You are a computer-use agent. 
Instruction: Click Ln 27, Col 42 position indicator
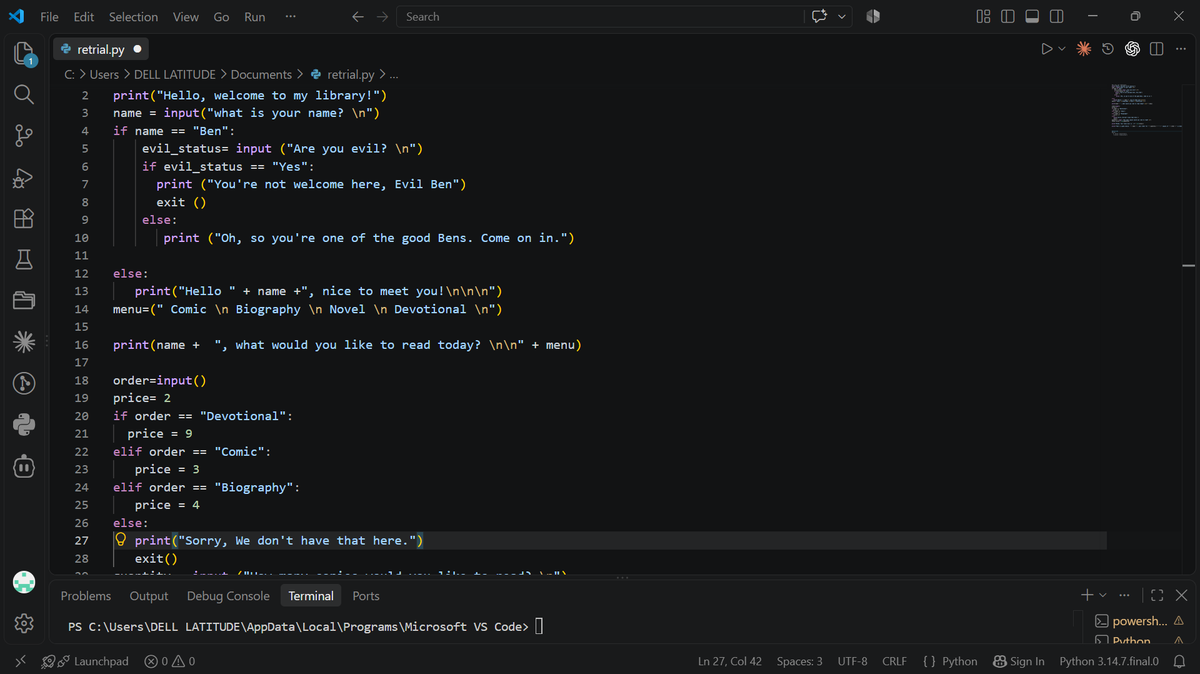click(x=729, y=661)
